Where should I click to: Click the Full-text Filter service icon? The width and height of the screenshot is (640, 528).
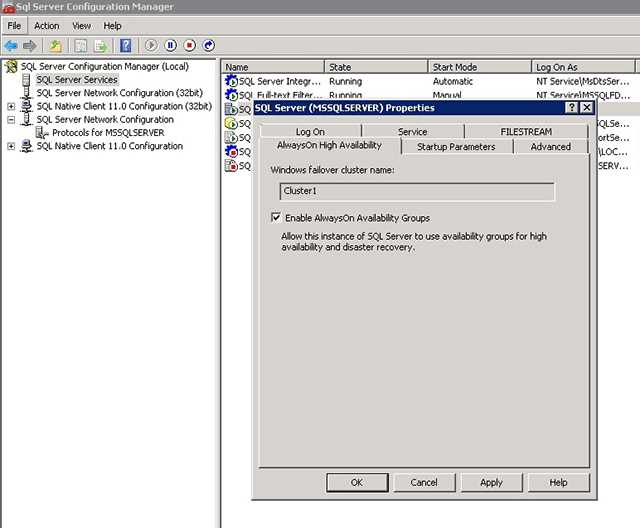click(x=231, y=95)
